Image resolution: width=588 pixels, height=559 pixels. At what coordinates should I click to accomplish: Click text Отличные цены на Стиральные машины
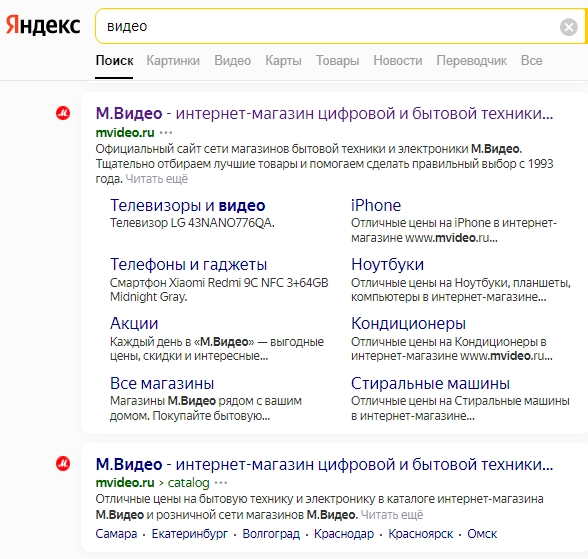(460, 401)
